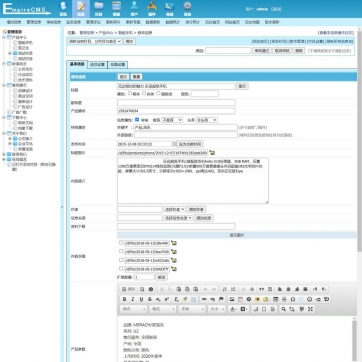
Task: Toggle italic formatting in the editor
Action: [133, 299]
